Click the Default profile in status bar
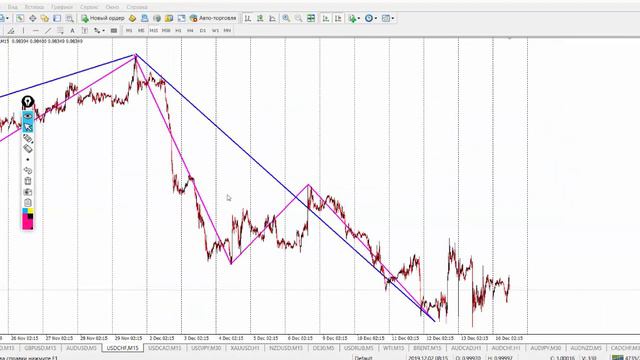This screenshot has width=640, height=360. [x=363, y=358]
